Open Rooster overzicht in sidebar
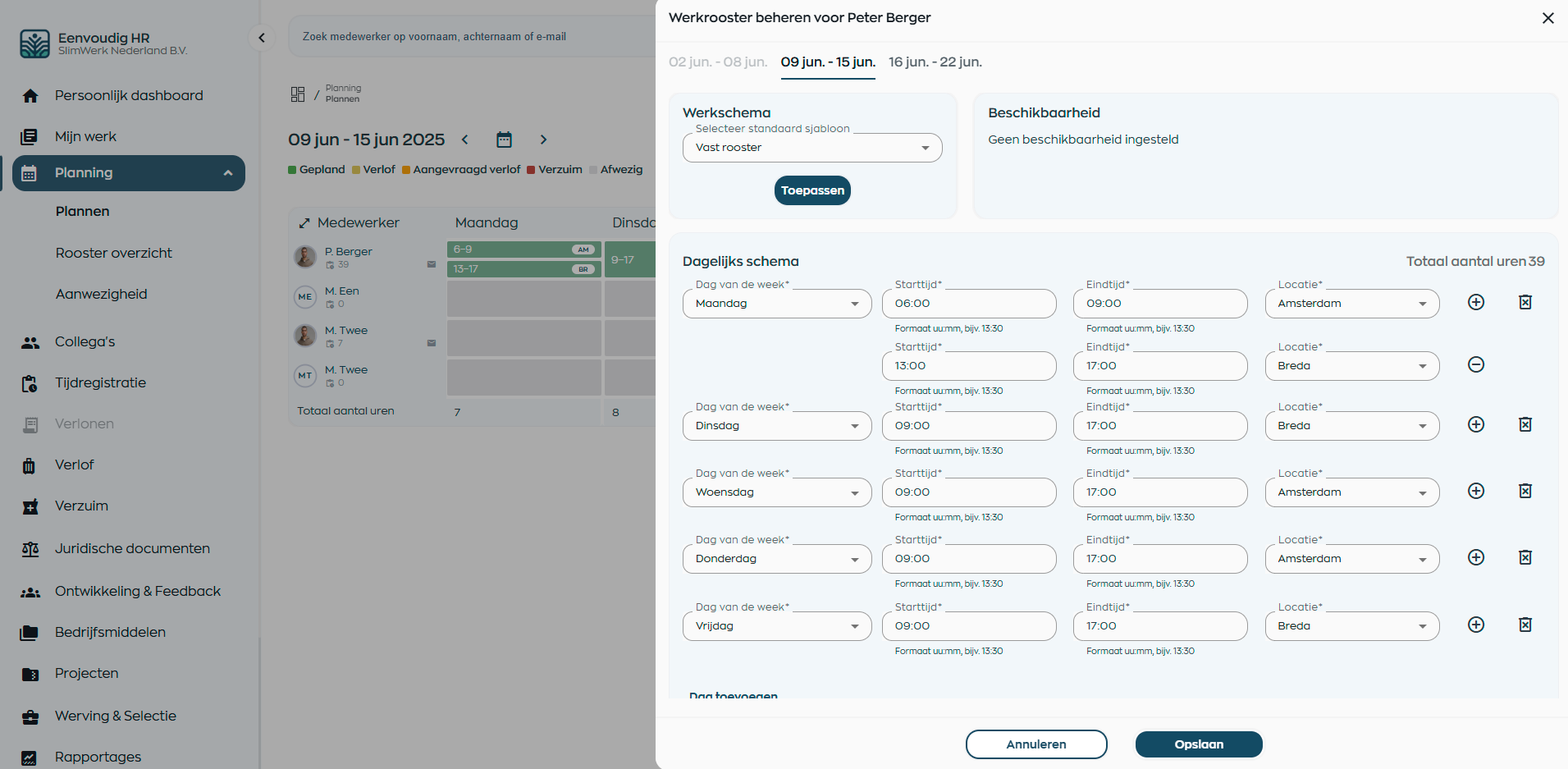The image size is (1568, 769). click(x=114, y=253)
